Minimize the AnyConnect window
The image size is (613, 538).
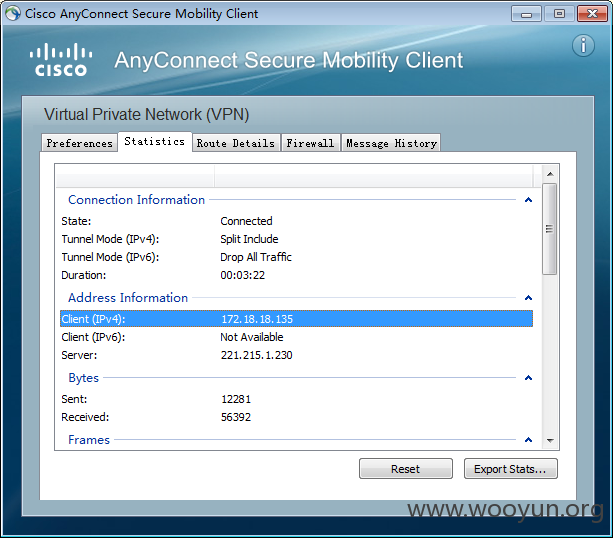click(526, 14)
